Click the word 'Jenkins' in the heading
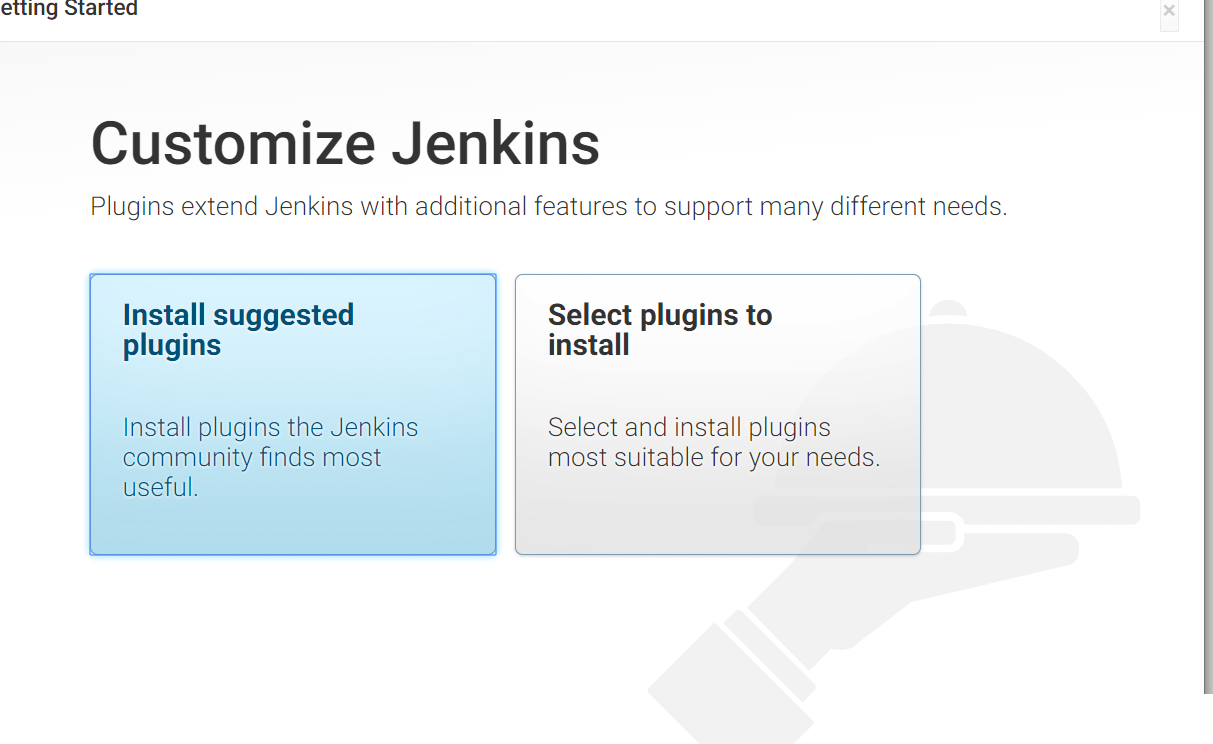This screenshot has height=744, width=1213. (x=495, y=143)
